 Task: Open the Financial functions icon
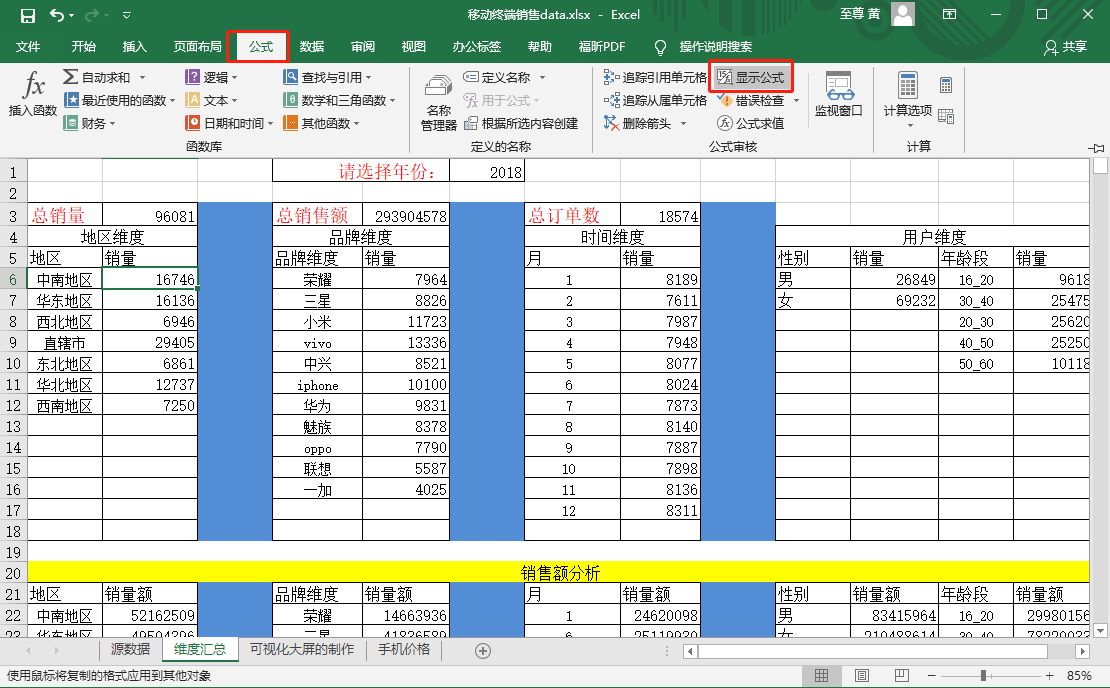[x=71, y=123]
